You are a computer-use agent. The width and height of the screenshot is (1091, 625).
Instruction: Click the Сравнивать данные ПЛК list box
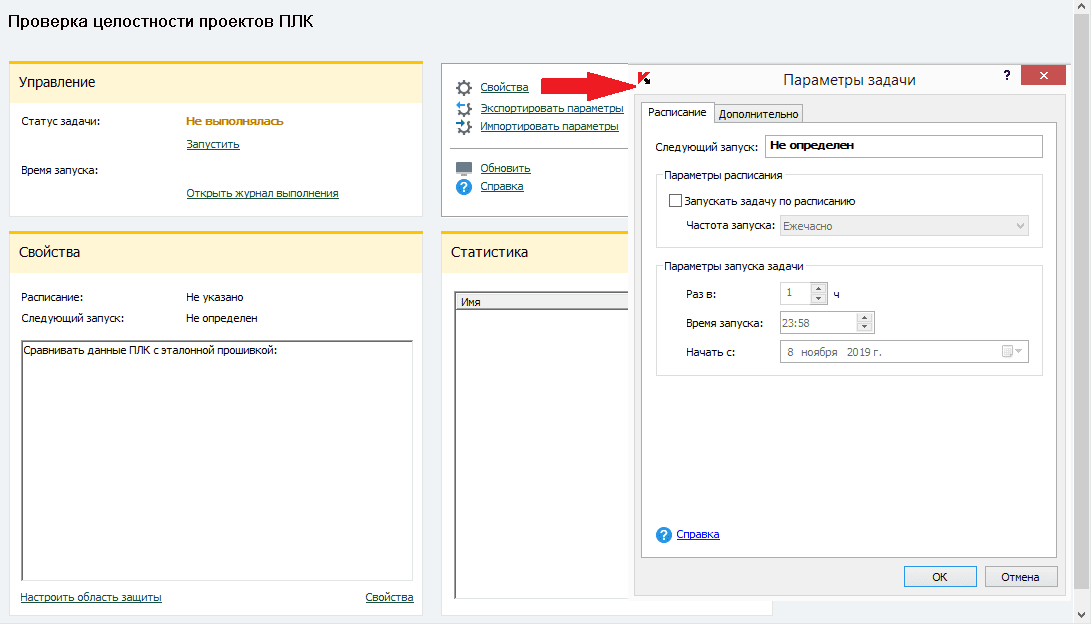pyautogui.click(x=217, y=461)
